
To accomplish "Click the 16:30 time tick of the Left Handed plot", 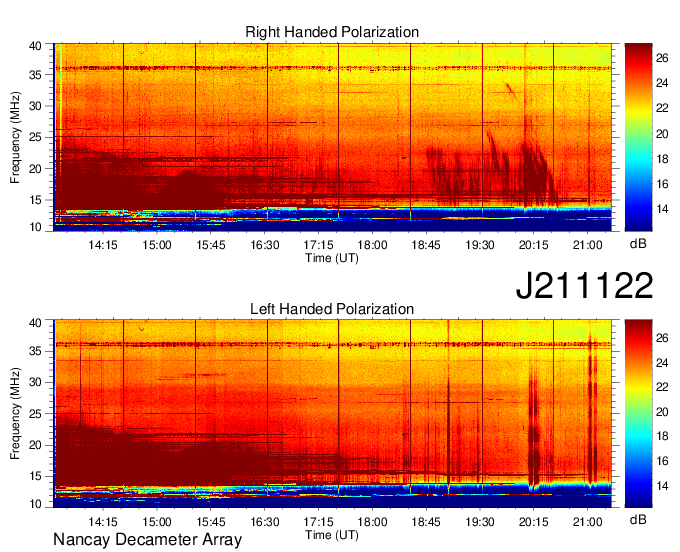I will (265, 521).
